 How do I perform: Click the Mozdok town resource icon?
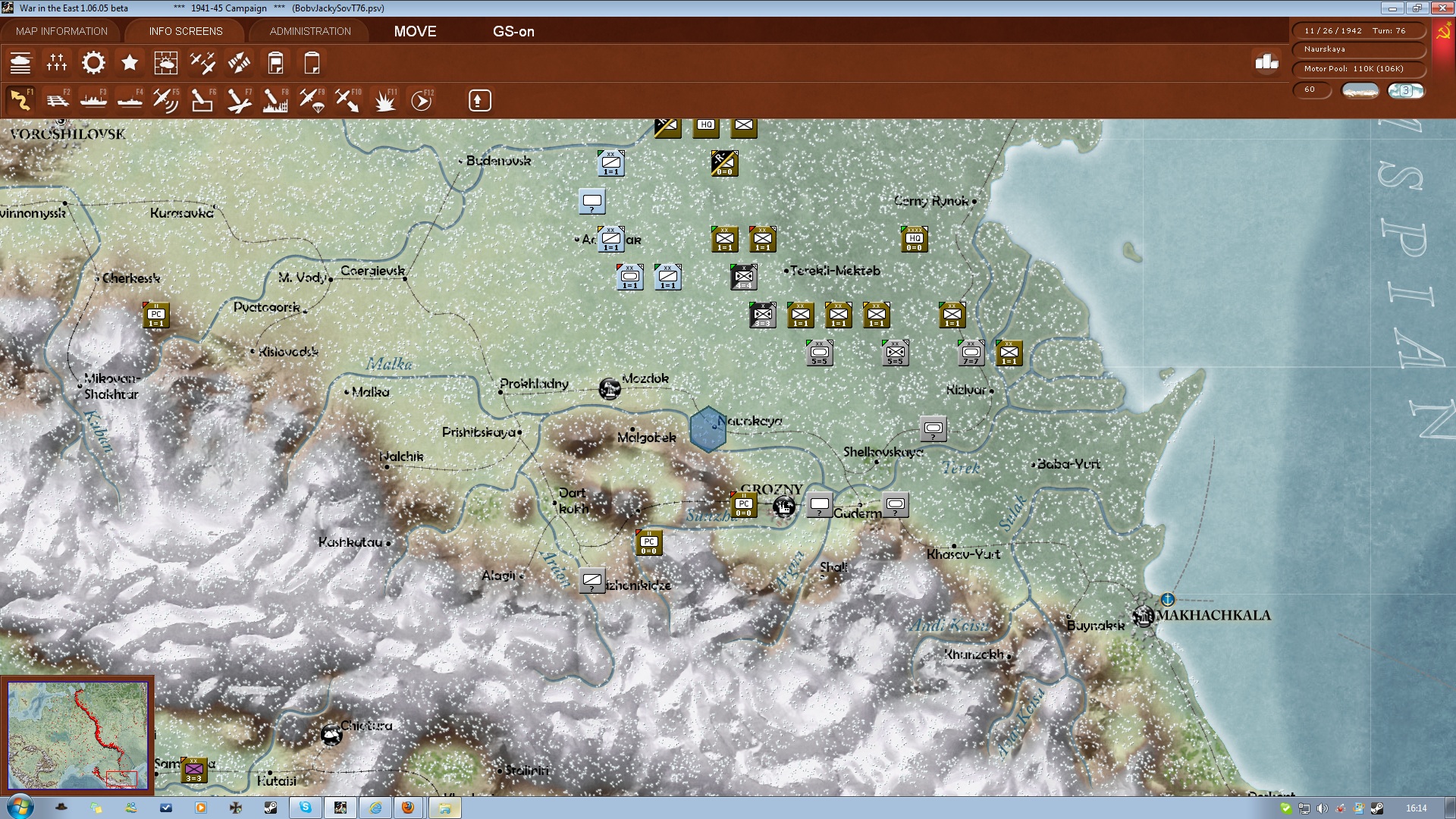coord(609,388)
